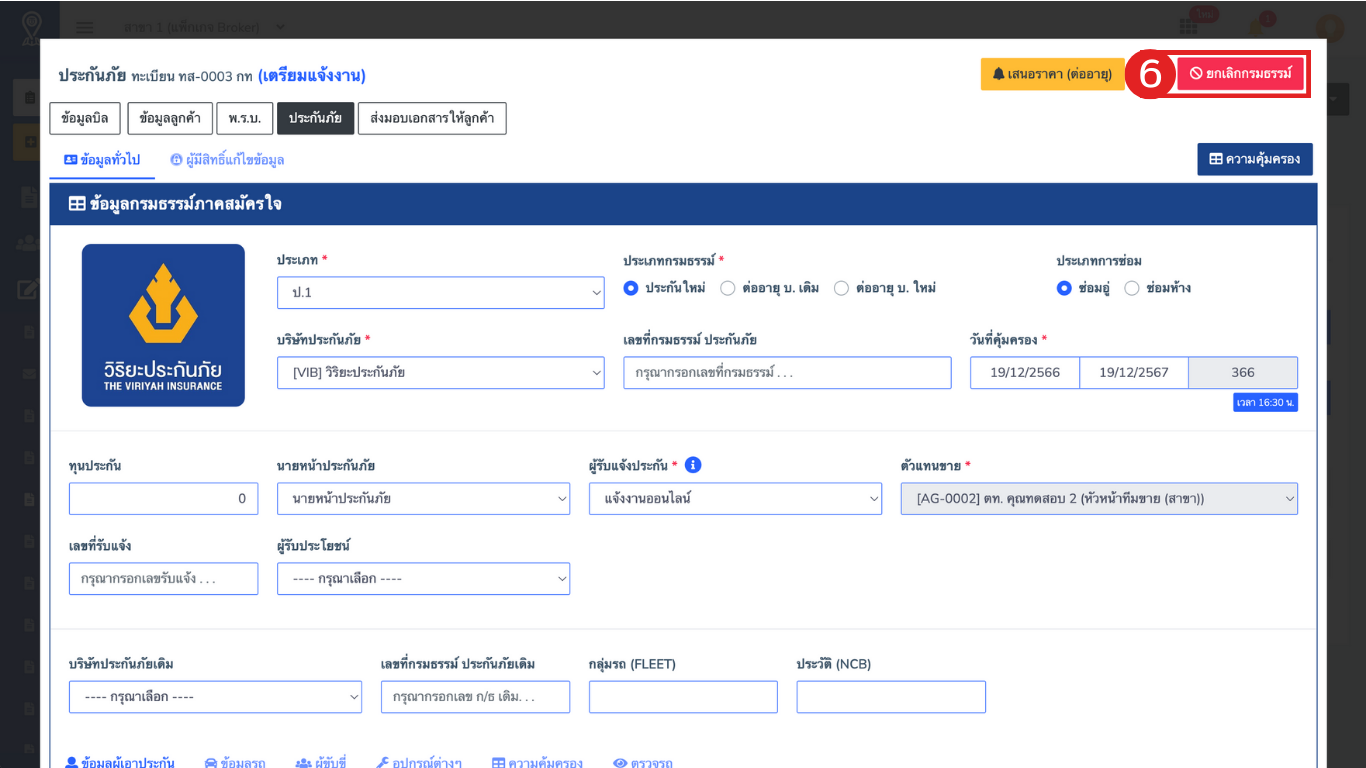Open the ความคุ้มครอง coverage button
Viewport: 1366px width, 768px height.
(1255, 159)
